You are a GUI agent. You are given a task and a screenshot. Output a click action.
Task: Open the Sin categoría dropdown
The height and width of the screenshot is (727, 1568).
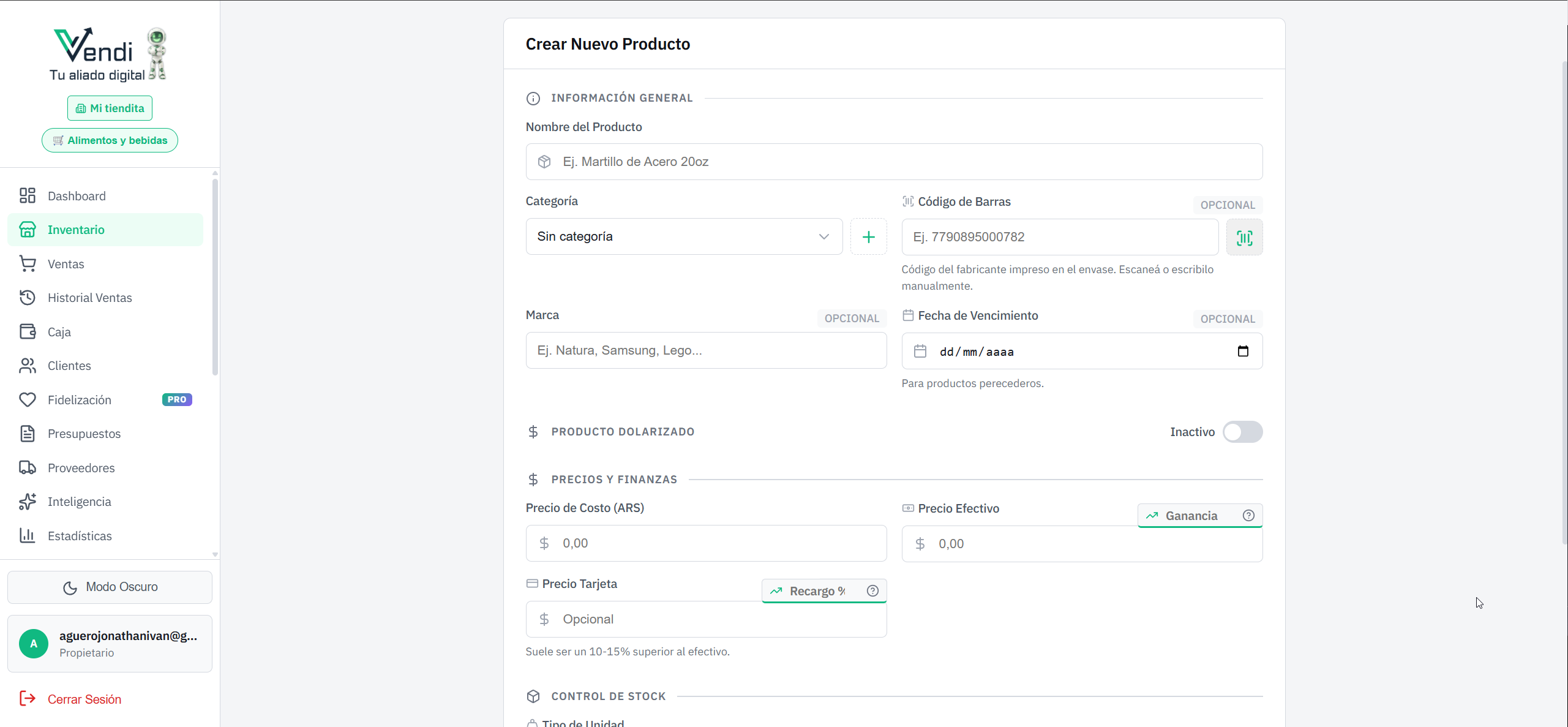pyautogui.click(x=683, y=236)
